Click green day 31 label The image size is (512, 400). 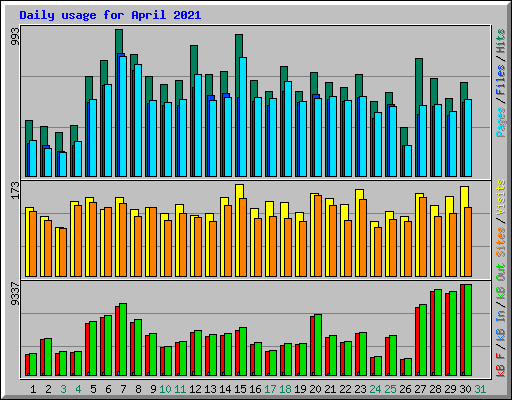pyautogui.click(x=480, y=389)
